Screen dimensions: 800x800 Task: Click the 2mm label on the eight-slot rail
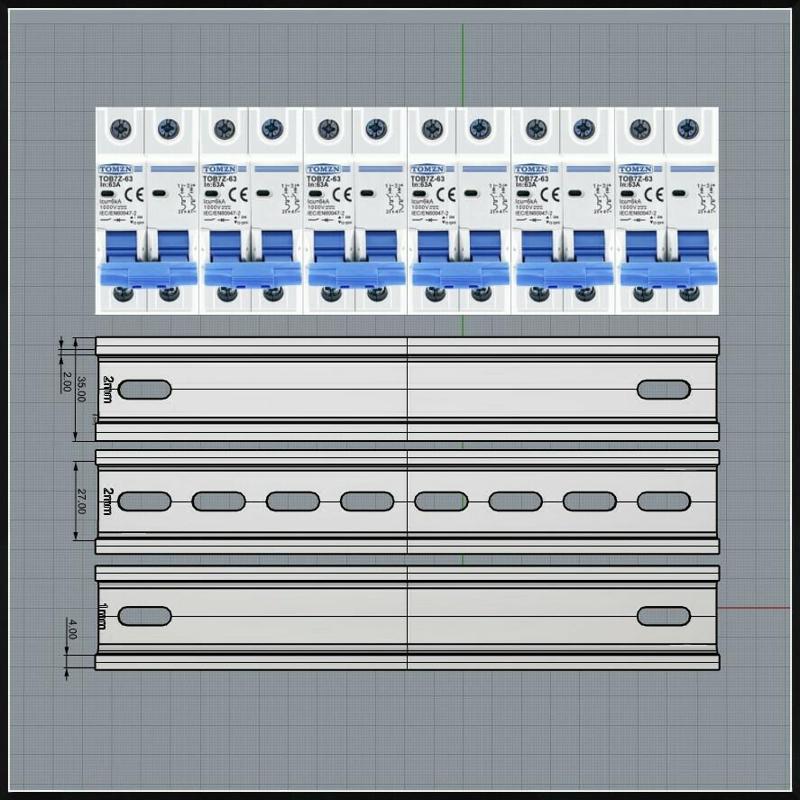coord(108,501)
